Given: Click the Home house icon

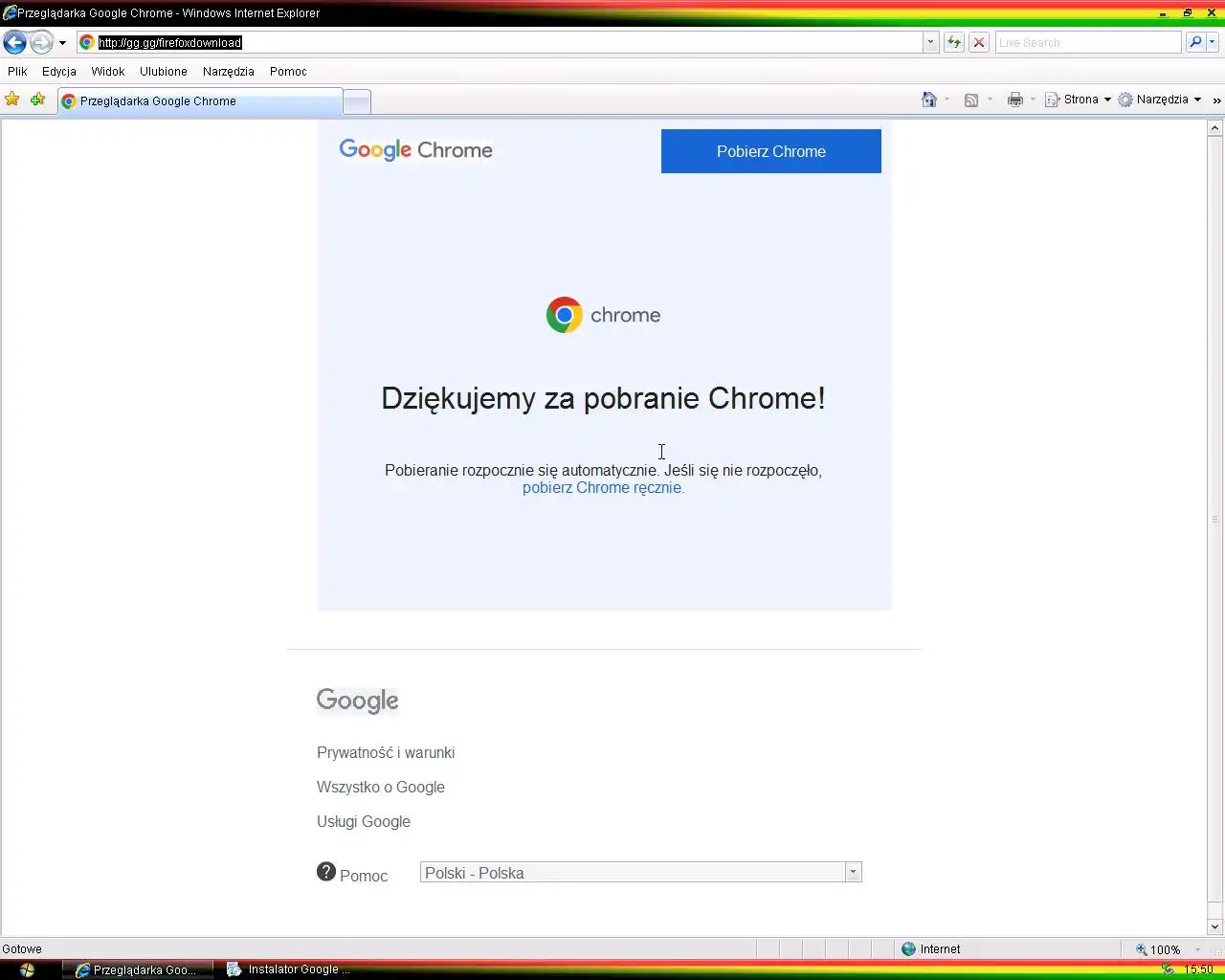Looking at the screenshot, I should 929,100.
